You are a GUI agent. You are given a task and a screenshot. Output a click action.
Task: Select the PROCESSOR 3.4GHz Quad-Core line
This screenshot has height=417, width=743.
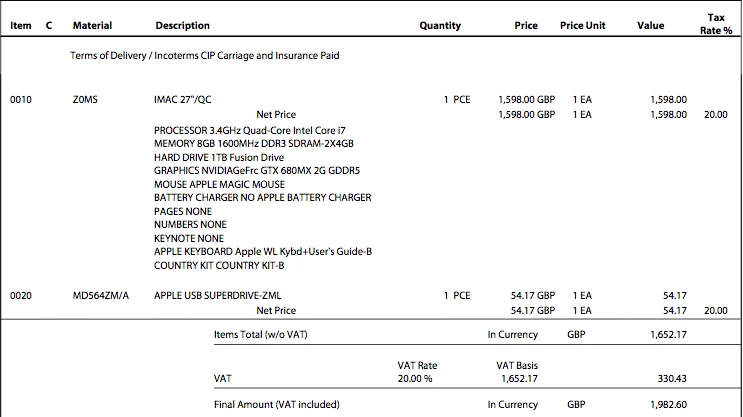tap(250, 130)
